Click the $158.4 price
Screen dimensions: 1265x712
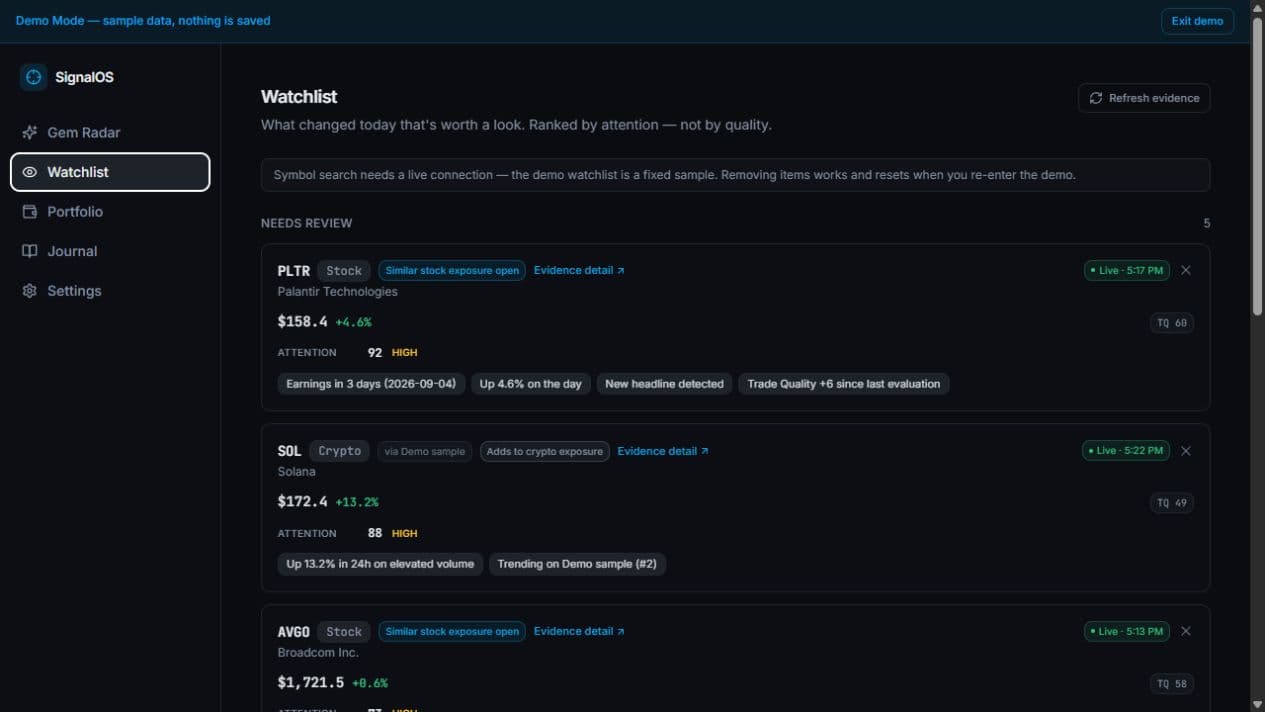(302, 322)
